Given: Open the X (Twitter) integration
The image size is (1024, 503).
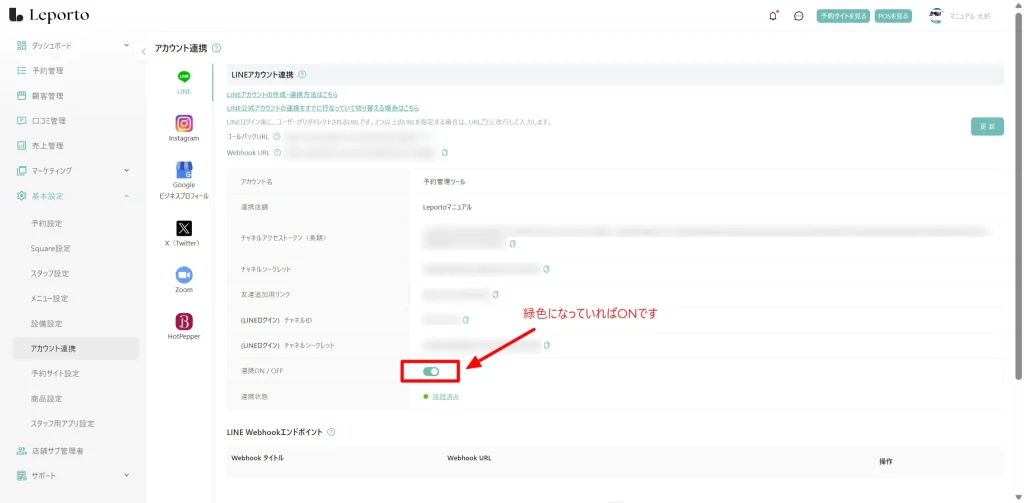Looking at the screenshot, I should (x=184, y=229).
